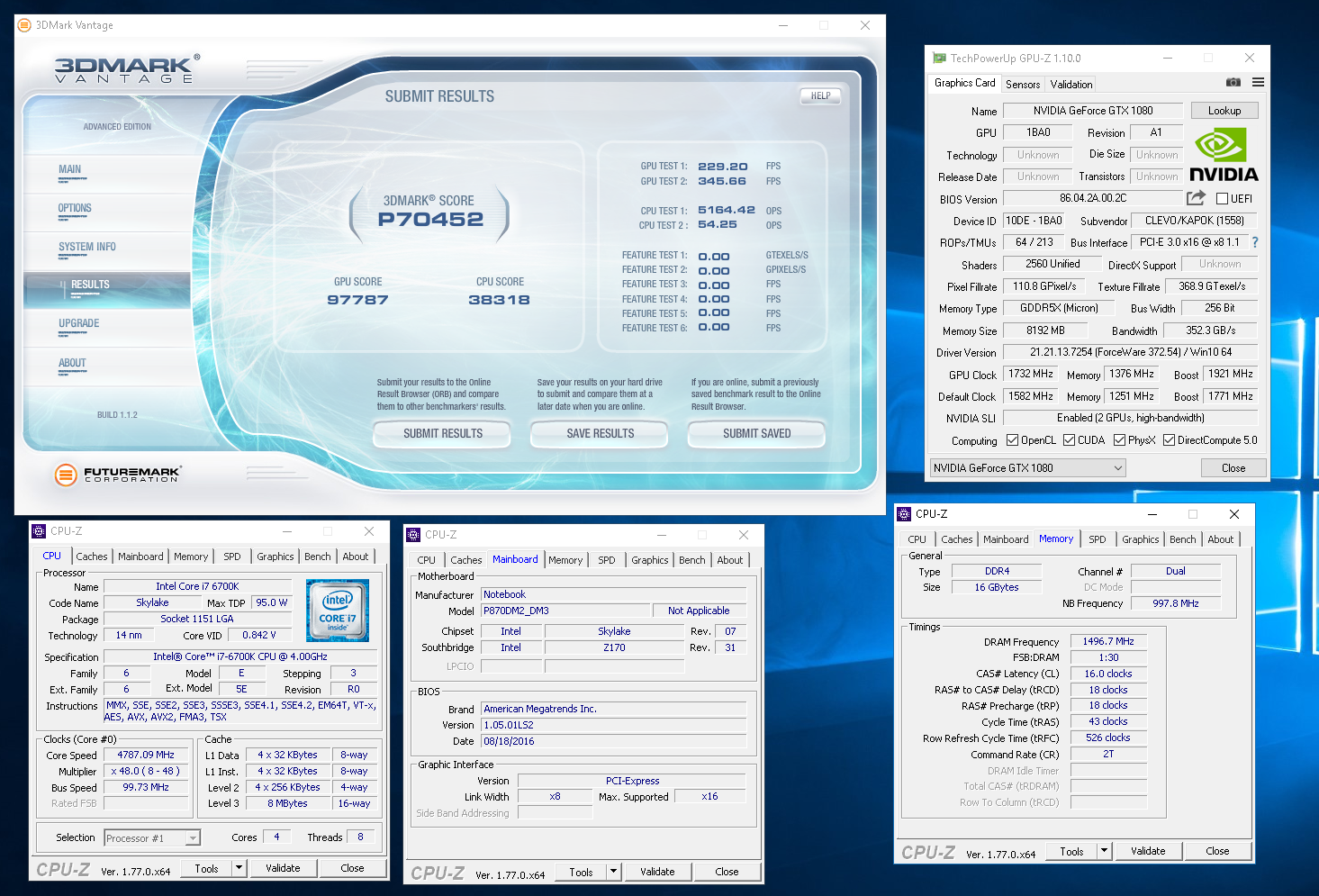Screen dimensions: 1319x896
Task: Click Validate in CPU-Z Memory window
Action: pyautogui.click(x=1148, y=851)
